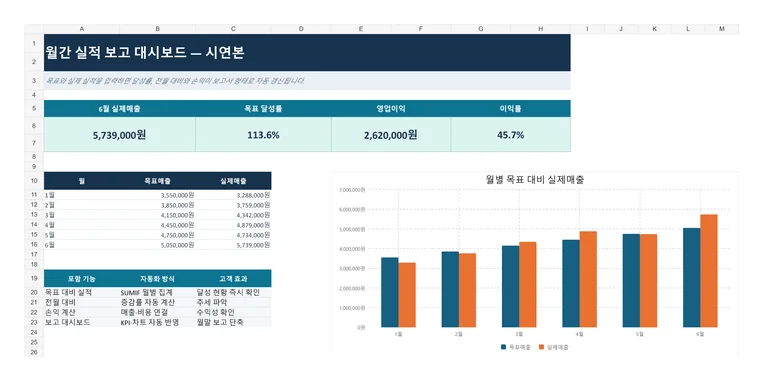Click actual sales cell 3,288,000원
Image resolution: width=763 pixels, height=381 pixels.
coord(234,195)
